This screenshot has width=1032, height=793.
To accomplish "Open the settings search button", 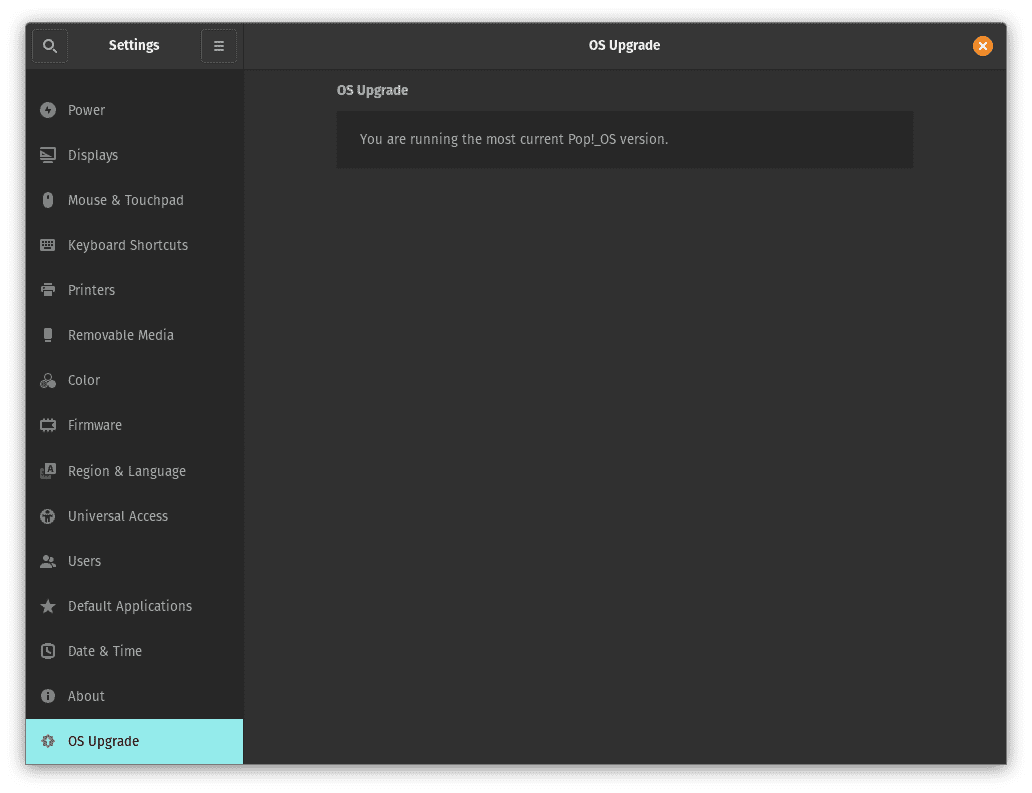I will point(50,46).
